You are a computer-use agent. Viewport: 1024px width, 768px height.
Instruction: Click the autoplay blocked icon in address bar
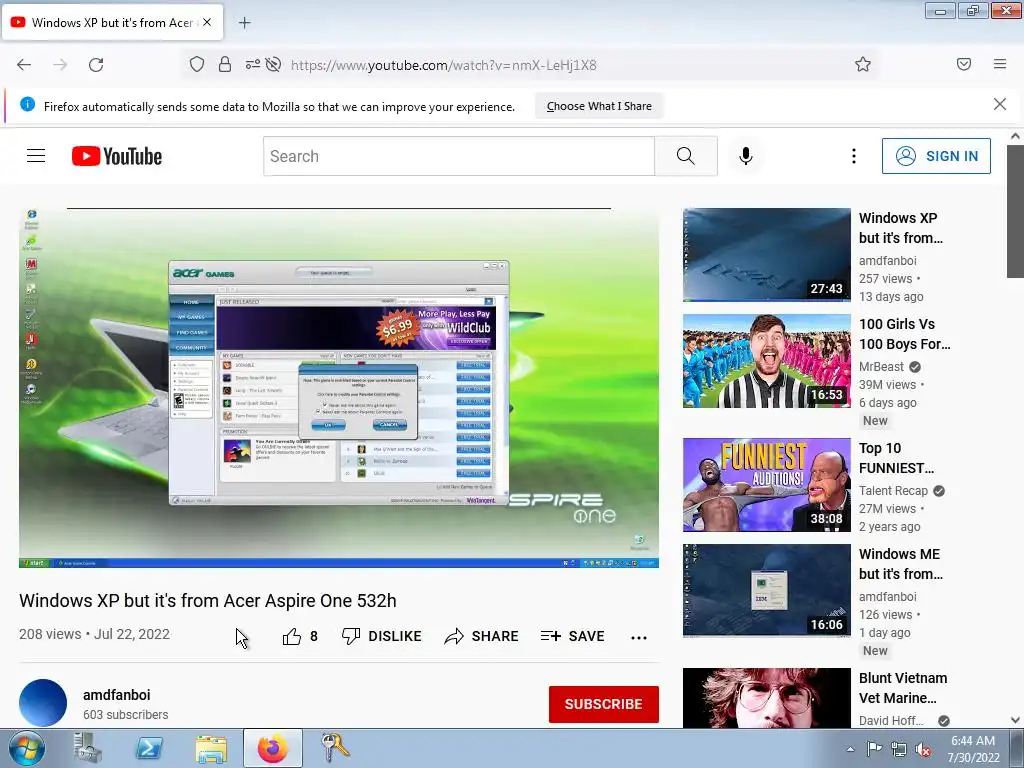[274, 64]
